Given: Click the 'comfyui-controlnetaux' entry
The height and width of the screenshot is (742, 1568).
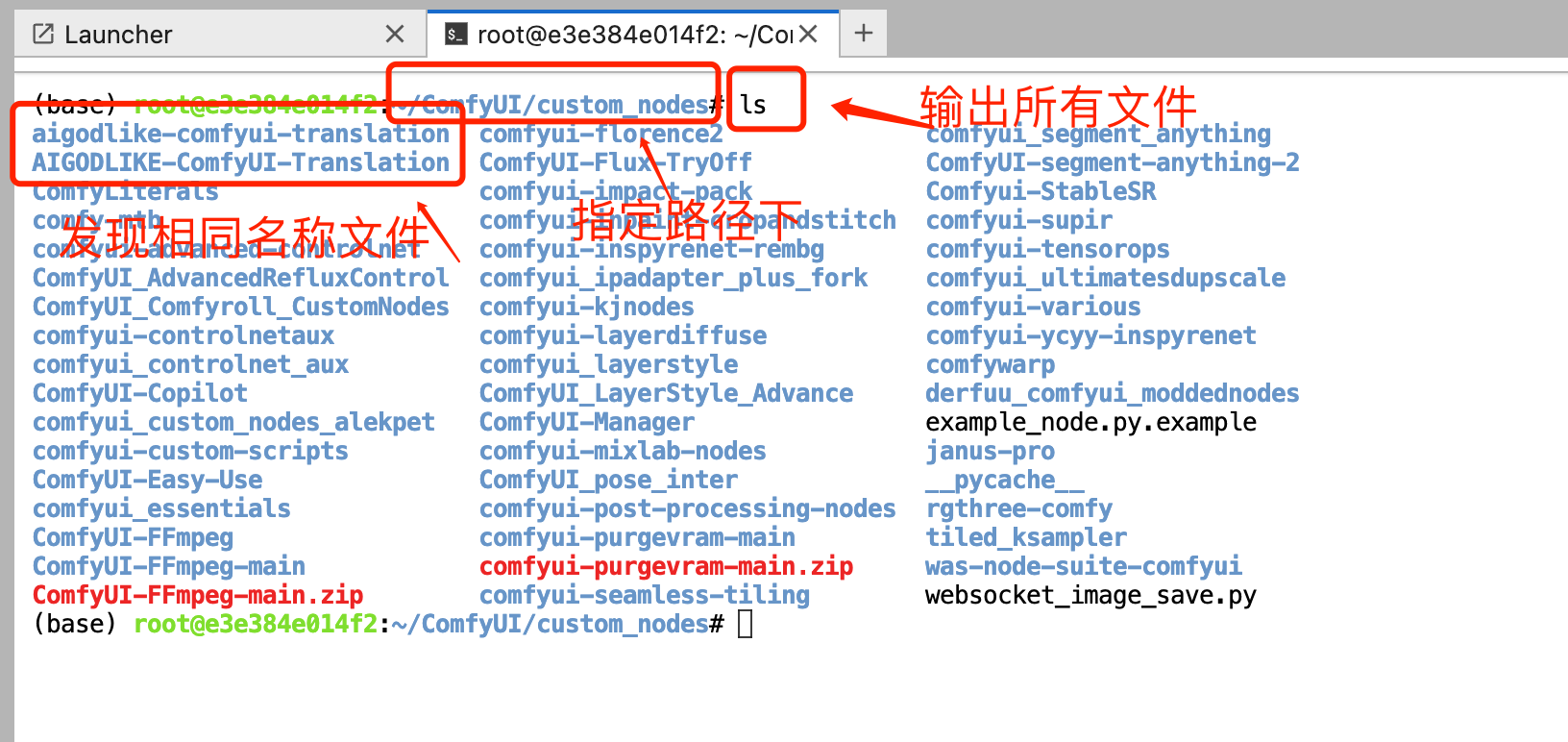Looking at the screenshot, I should click(x=184, y=335).
